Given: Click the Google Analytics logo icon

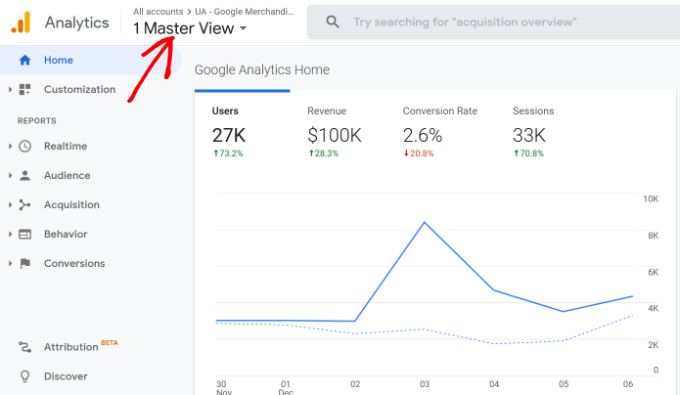Looking at the screenshot, I should [21, 23].
